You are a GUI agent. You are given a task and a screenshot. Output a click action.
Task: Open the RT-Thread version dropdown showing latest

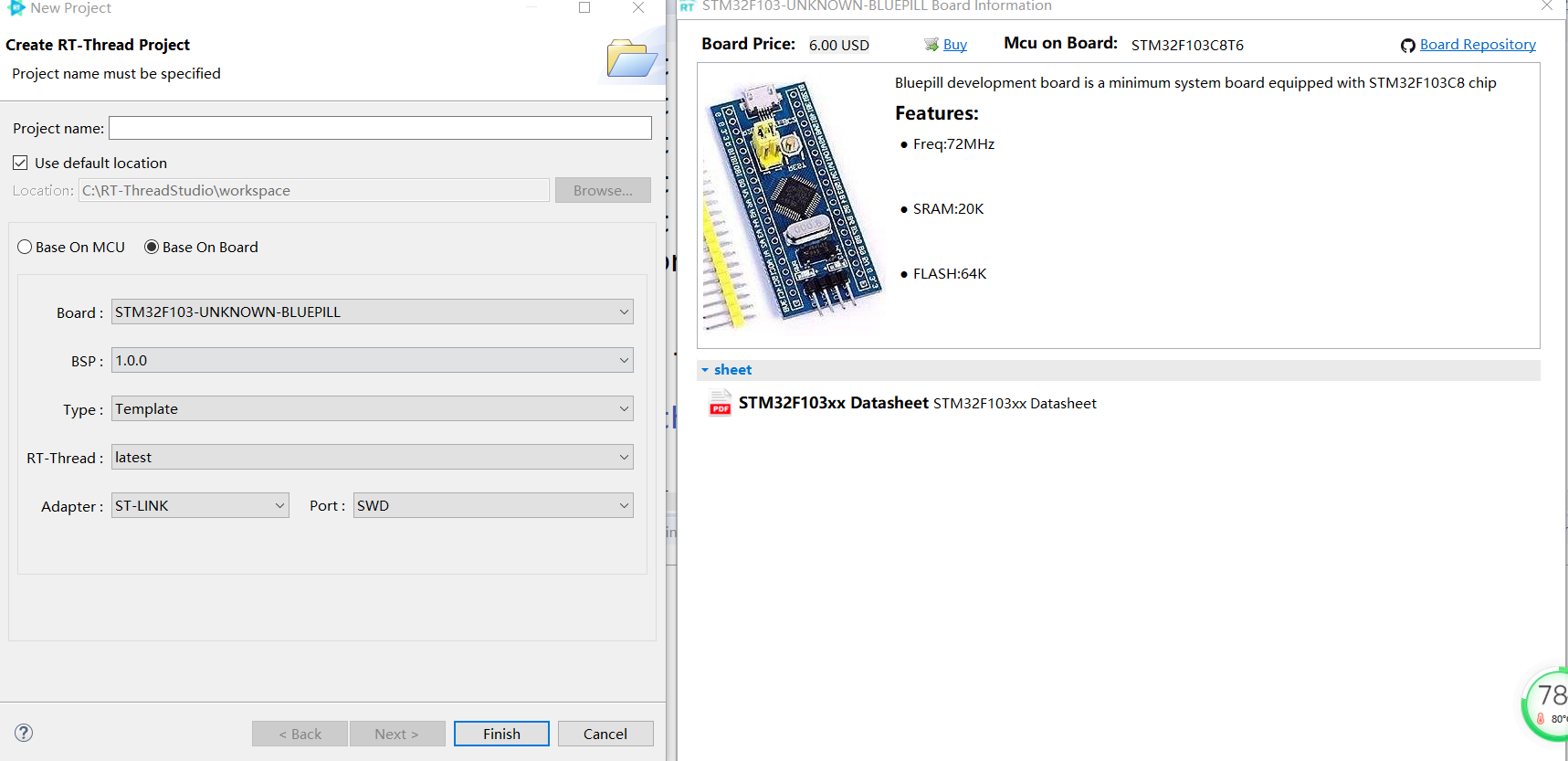pyautogui.click(x=373, y=457)
